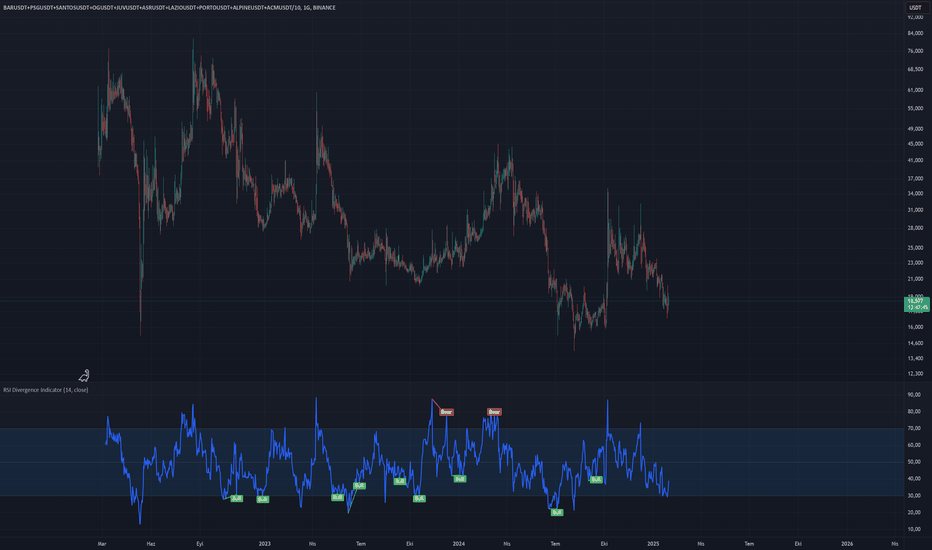The height and width of the screenshot is (550, 932).
Task: Click the BARUSDT+PSGUSDT symbol formula title
Action: 169,8
